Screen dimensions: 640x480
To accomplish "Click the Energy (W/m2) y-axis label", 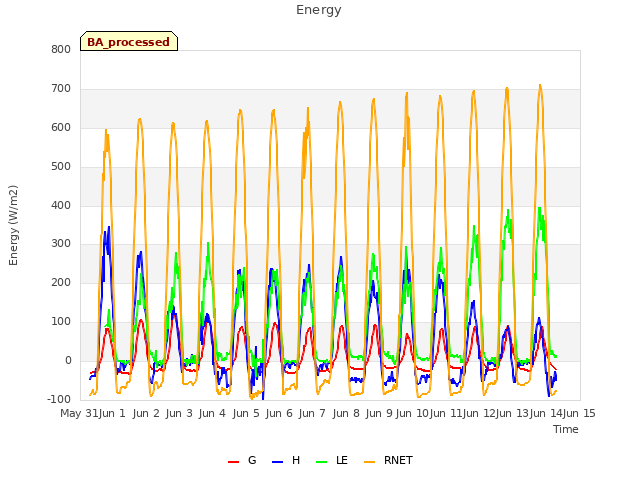I will click(x=13, y=225).
